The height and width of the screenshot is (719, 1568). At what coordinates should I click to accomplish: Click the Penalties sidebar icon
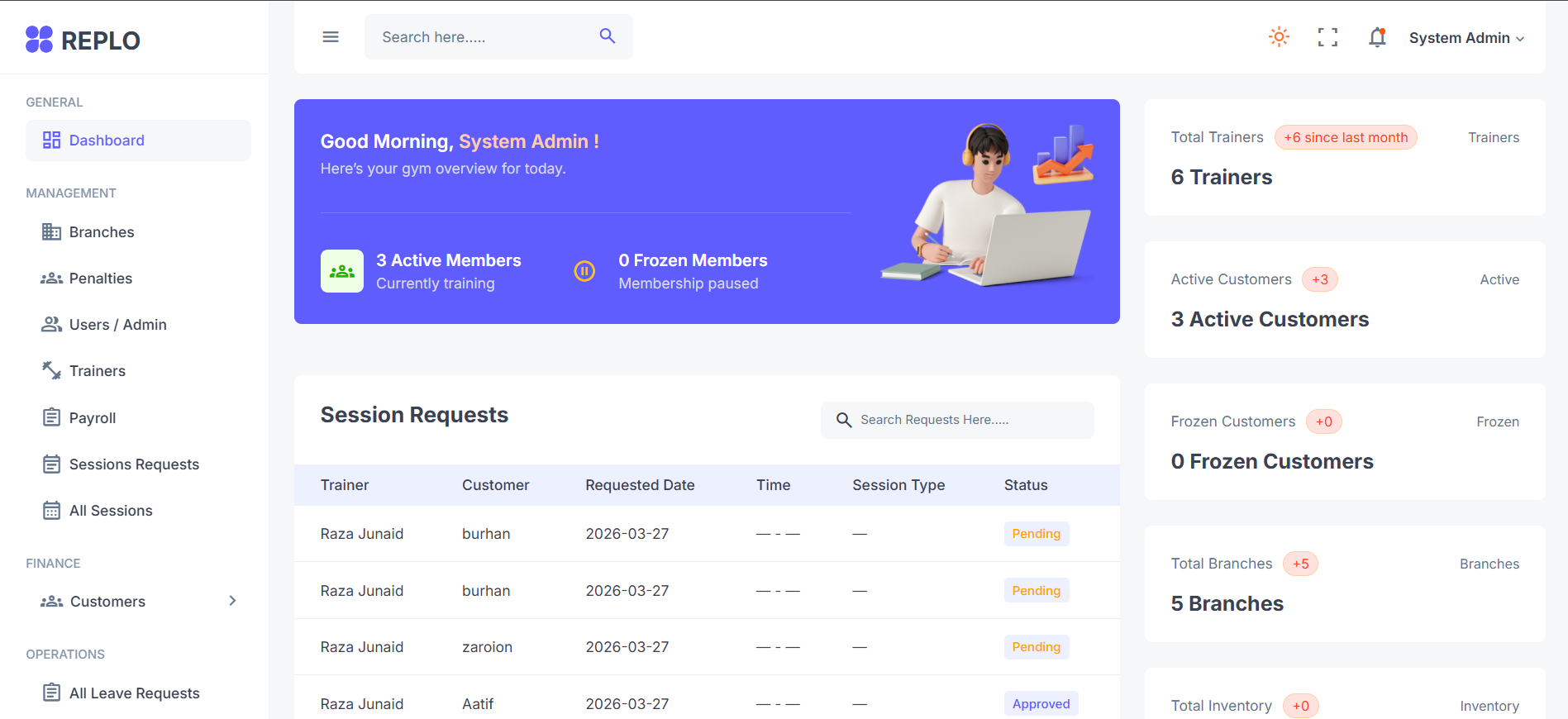pos(51,279)
